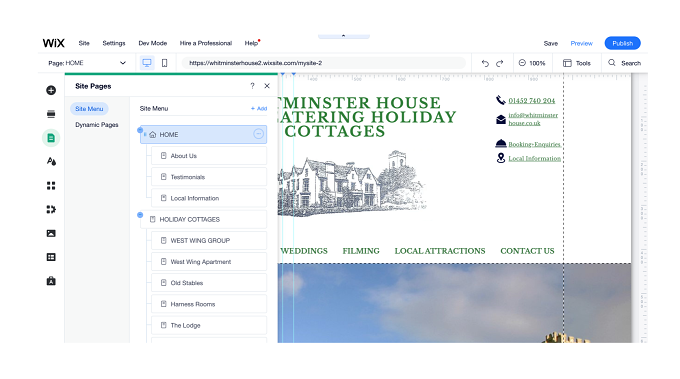680x379 pixels.
Task: Open the Site Pages help question mark
Action: (x=252, y=86)
